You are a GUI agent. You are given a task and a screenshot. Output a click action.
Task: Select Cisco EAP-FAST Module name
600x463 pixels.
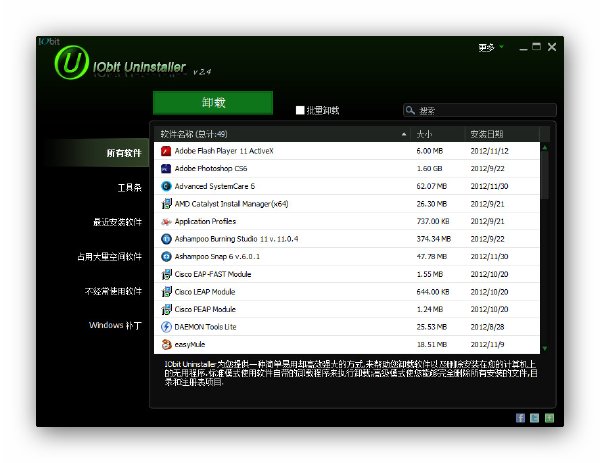tap(213, 274)
